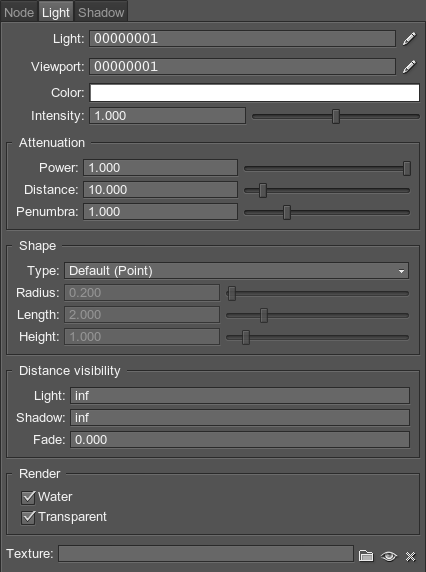Image resolution: width=426 pixels, height=572 pixels.
Task: Toggle the Transparent render checkbox
Action: tap(28, 517)
